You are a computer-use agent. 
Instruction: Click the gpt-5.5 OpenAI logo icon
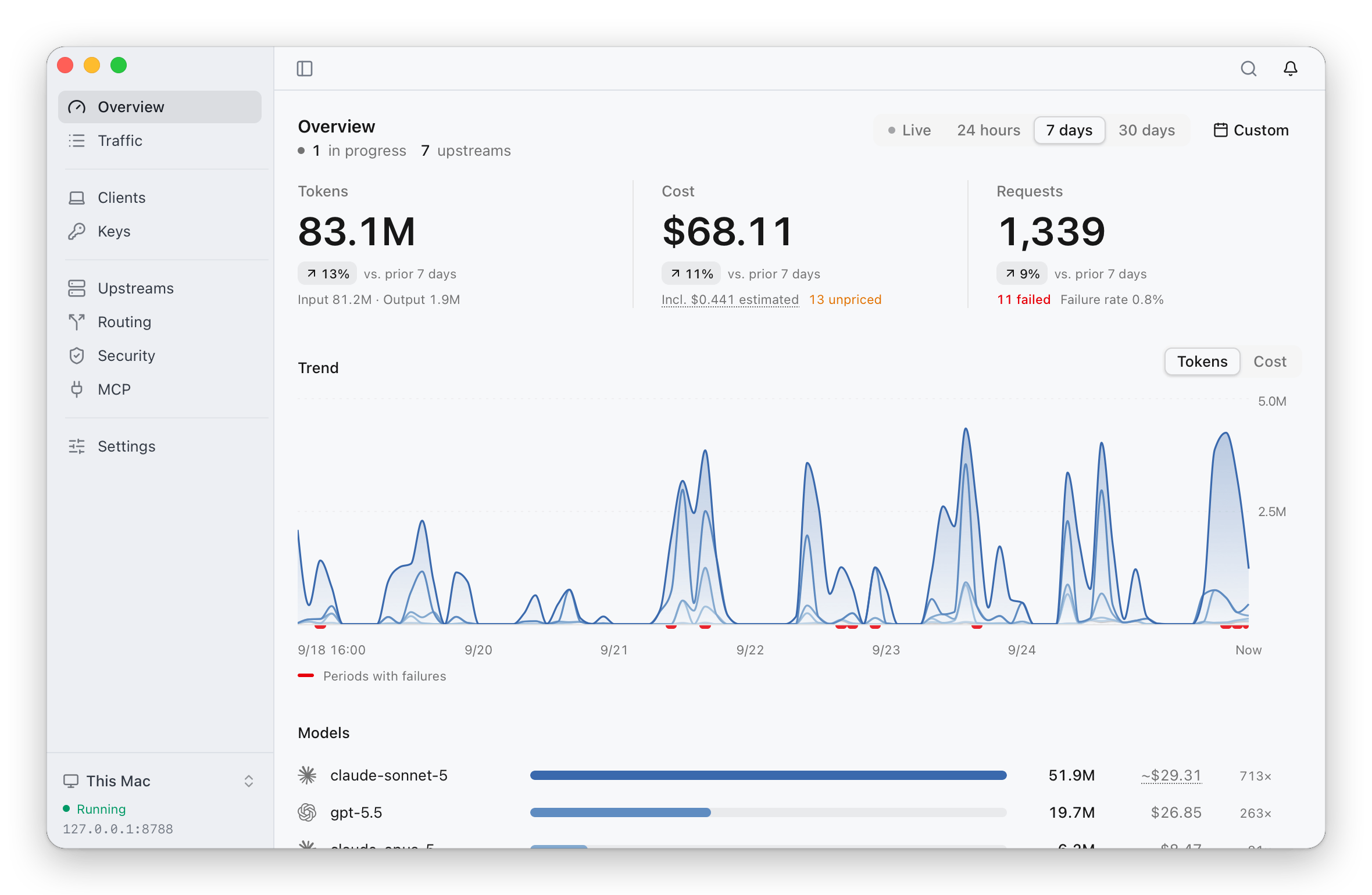pyautogui.click(x=307, y=812)
